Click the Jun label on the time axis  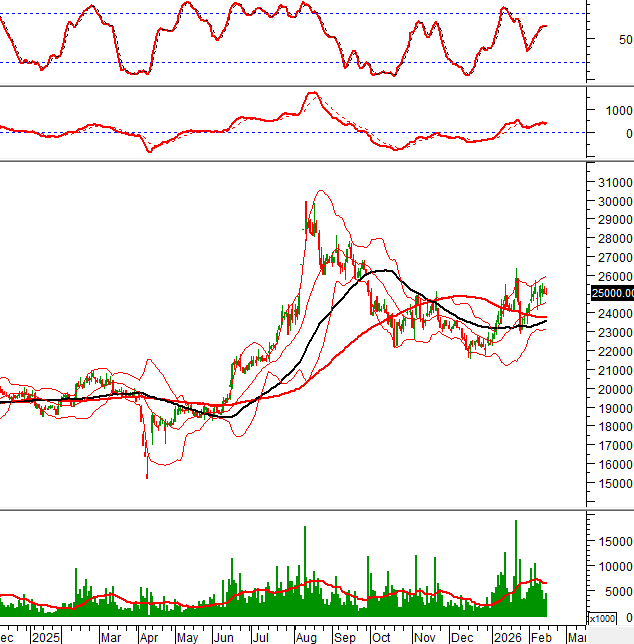[x=225, y=636]
